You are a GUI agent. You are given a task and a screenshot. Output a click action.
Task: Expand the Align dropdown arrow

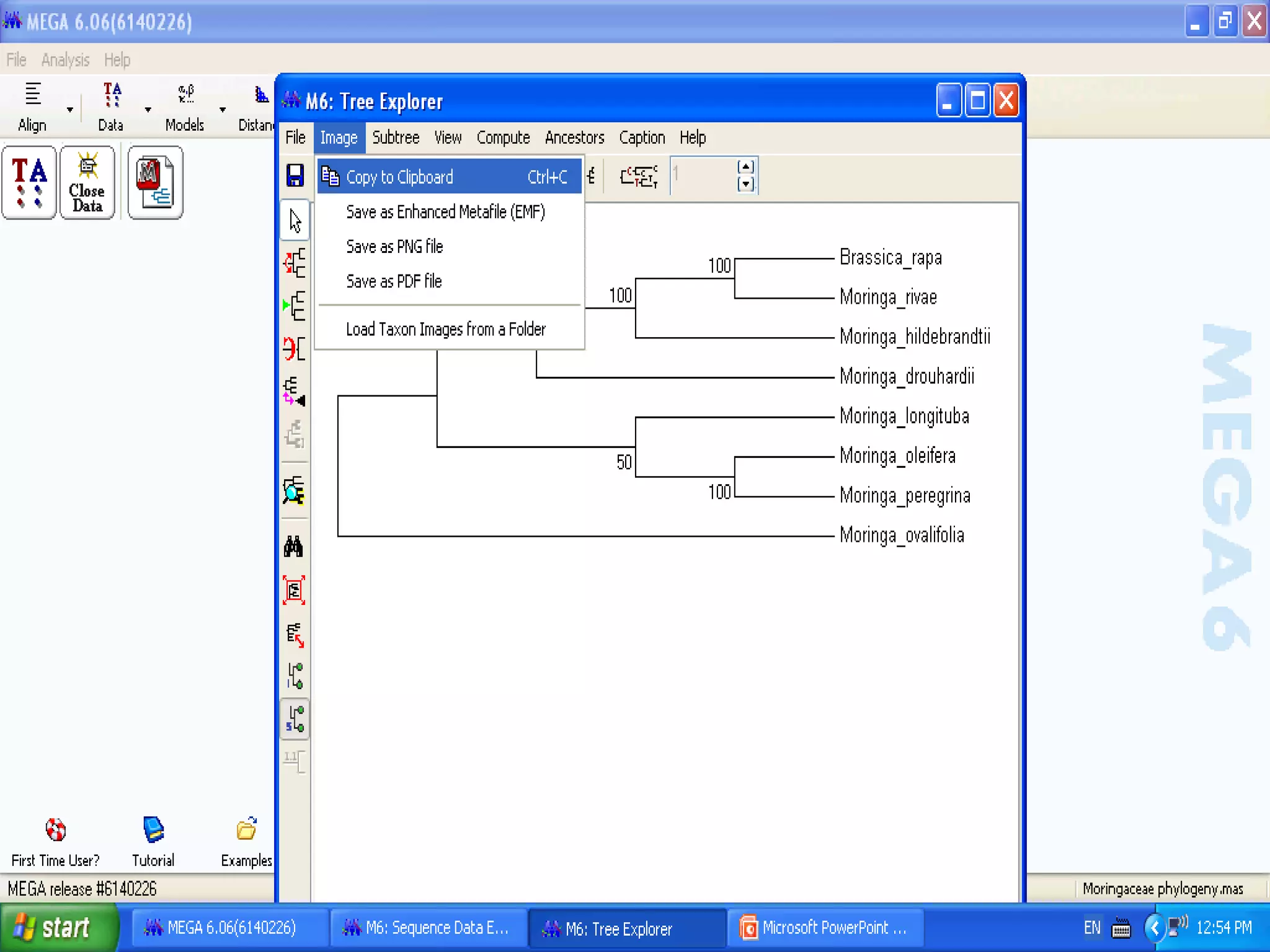pos(70,110)
